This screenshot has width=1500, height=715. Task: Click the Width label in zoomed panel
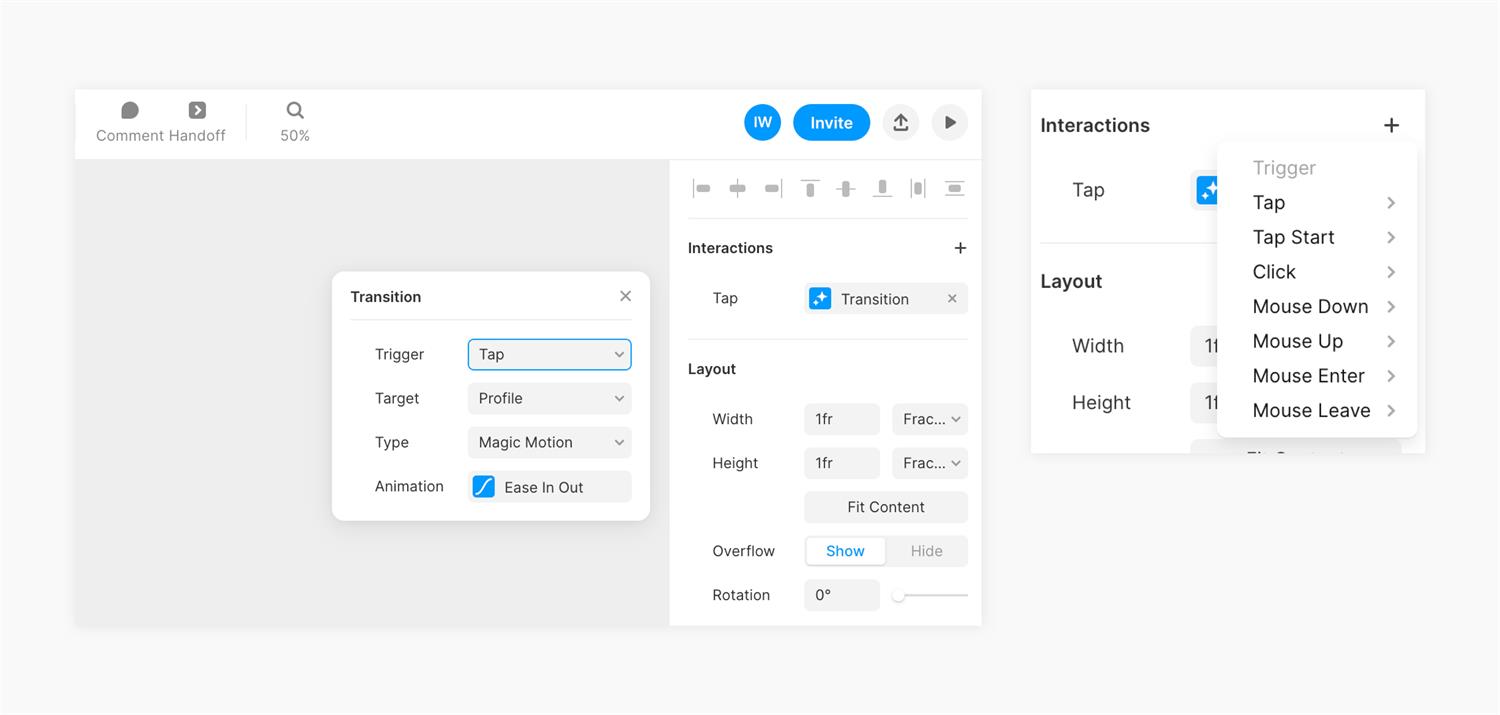(x=1098, y=346)
